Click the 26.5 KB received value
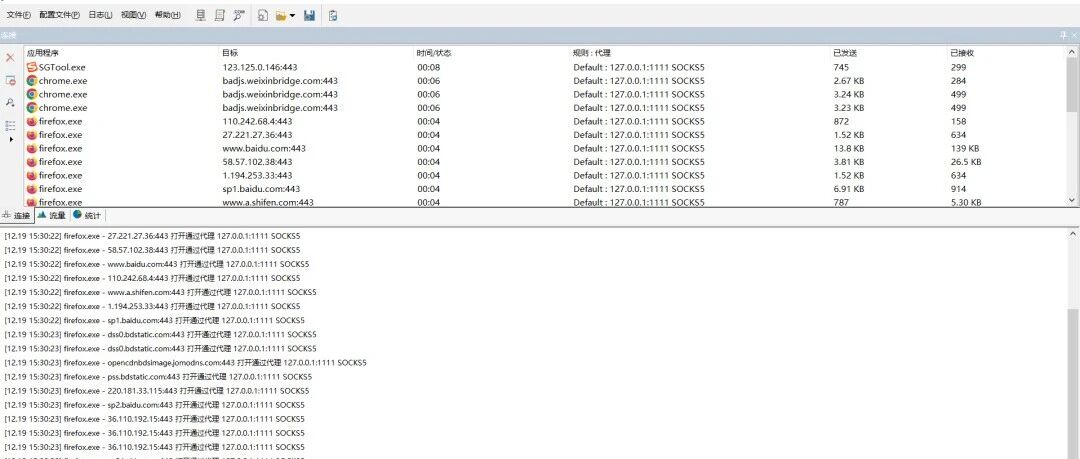Image resolution: width=1080 pixels, height=459 pixels. point(966,162)
